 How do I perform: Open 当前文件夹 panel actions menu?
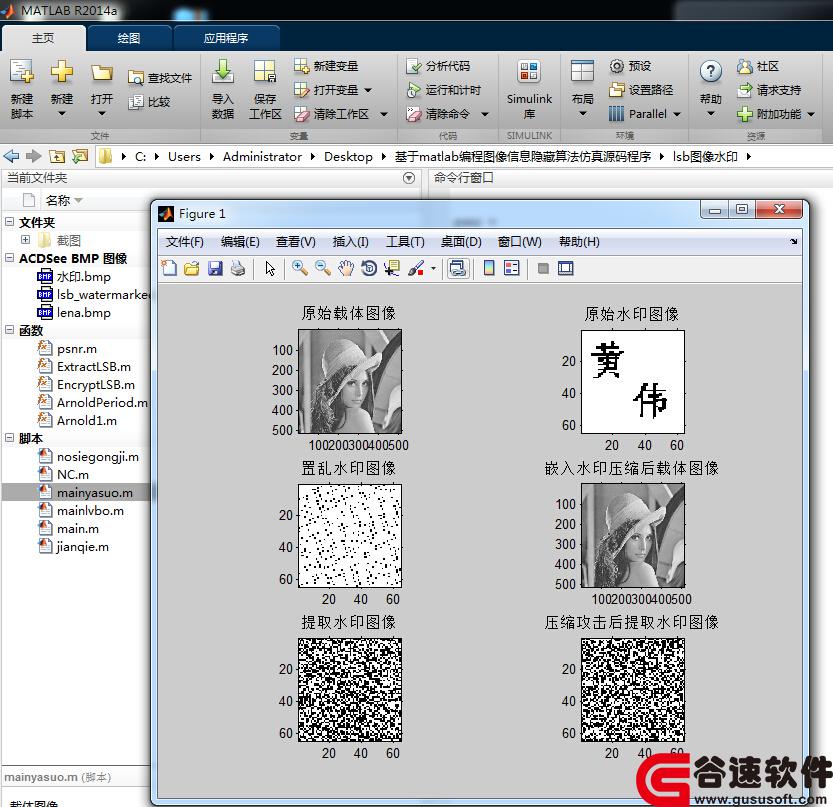[409, 178]
